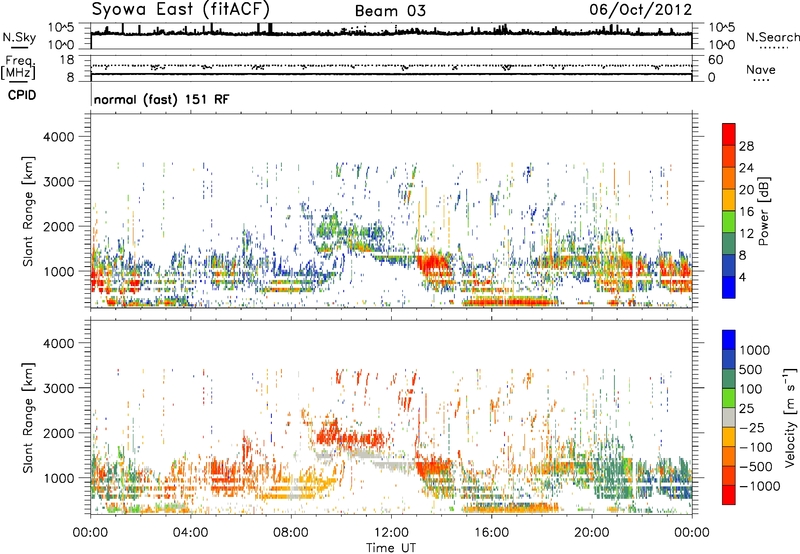Click the red velocity cluster near 10:00 at 2000 km
This screenshot has width=800, height=554.
[x=352, y=438]
